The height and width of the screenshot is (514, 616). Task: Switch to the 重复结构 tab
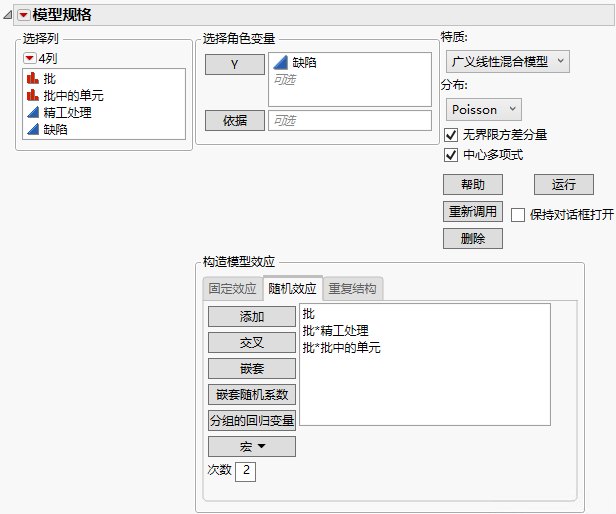click(352, 290)
